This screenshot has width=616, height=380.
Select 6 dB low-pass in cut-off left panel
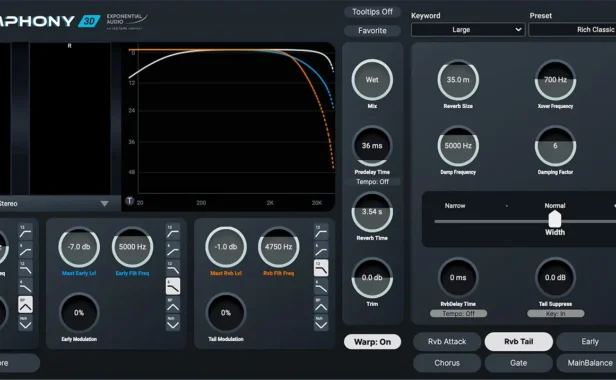(x=25, y=286)
